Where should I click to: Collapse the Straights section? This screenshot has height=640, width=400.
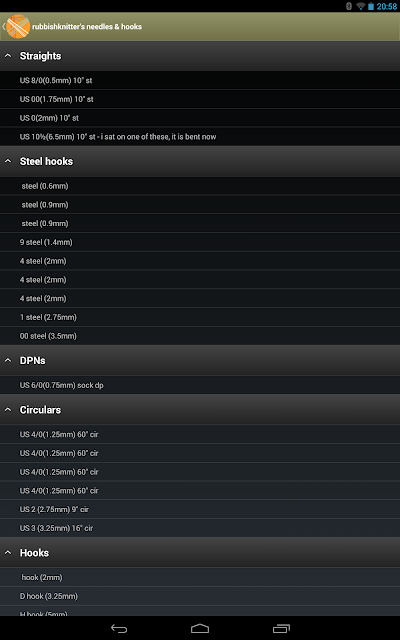click(x=200, y=56)
